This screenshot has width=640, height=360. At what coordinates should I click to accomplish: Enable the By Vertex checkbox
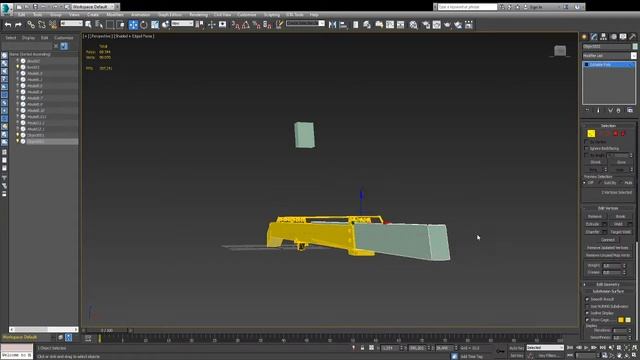coord(587,142)
